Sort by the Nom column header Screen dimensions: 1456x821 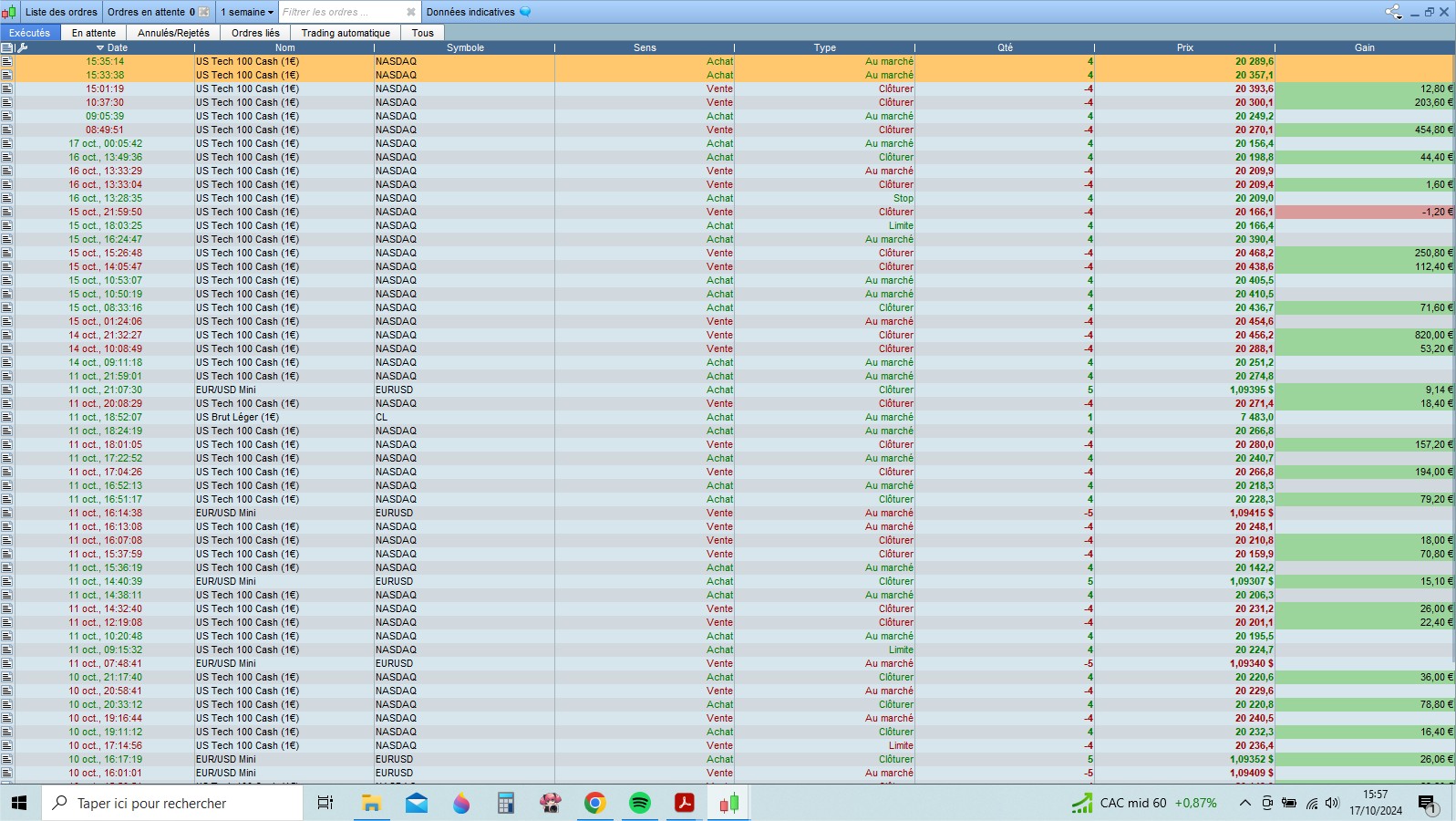pos(284,47)
